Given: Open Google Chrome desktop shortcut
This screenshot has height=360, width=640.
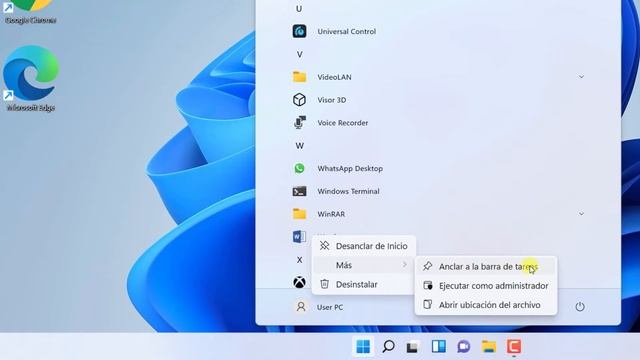Looking at the screenshot, I should pyautogui.click(x=31, y=12).
